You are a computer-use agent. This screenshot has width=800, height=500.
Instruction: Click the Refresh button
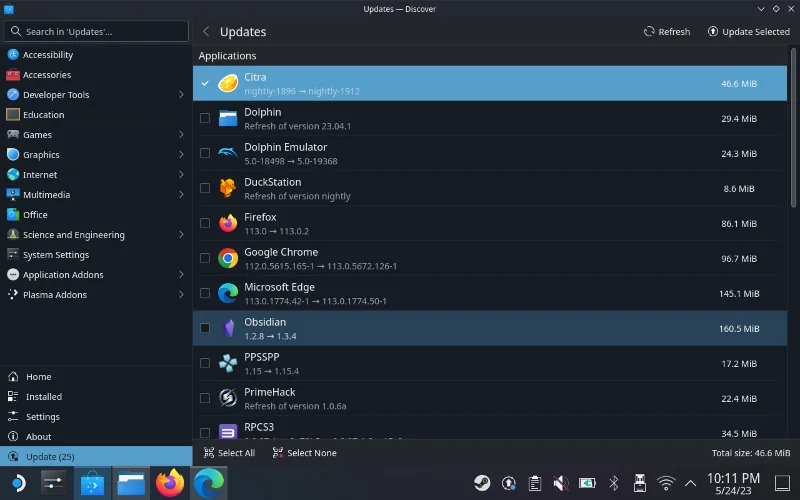(x=667, y=32)
